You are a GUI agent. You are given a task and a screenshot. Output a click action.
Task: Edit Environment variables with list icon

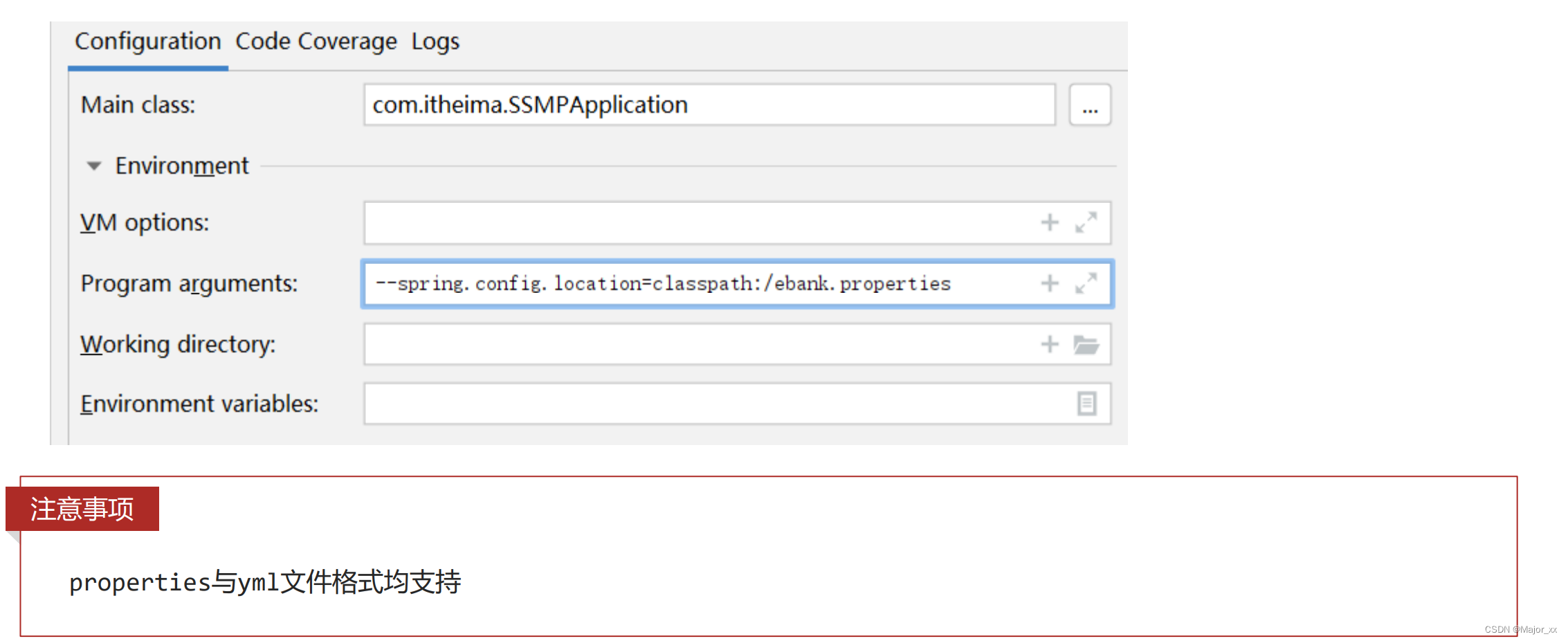point(1086,404)
